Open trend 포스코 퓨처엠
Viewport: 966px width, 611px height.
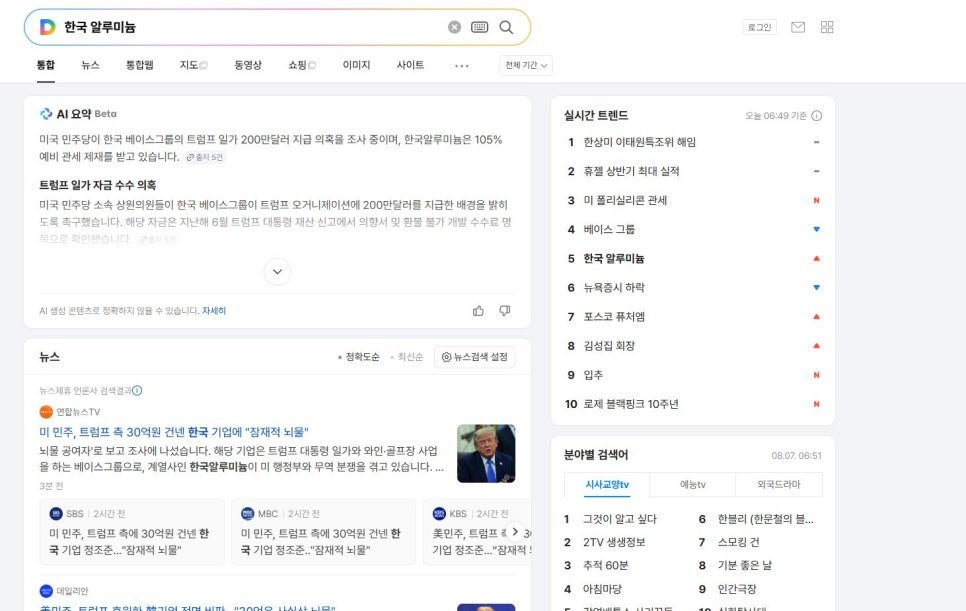(614, 317)
